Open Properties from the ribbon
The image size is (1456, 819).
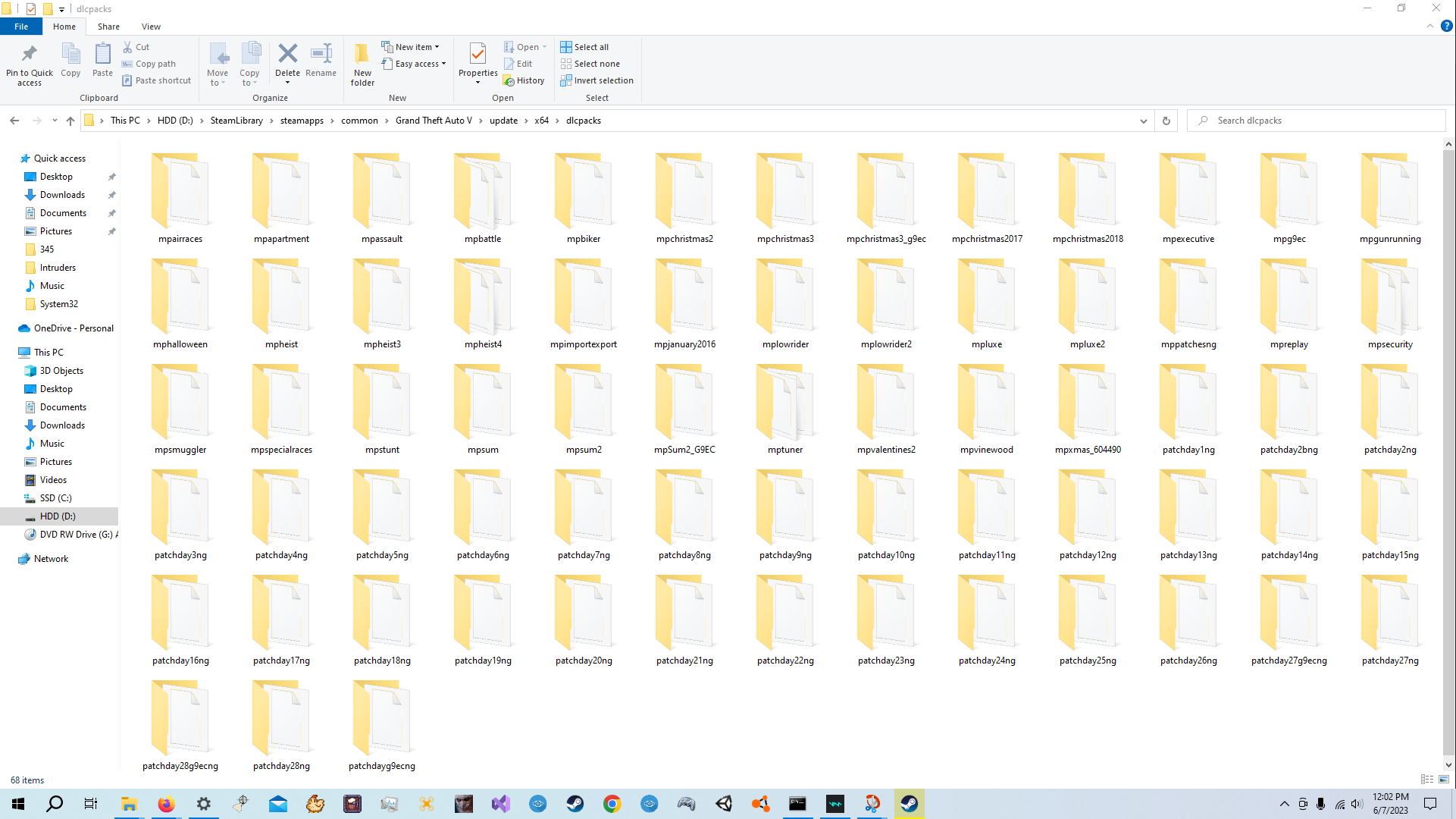click(478, 55)
